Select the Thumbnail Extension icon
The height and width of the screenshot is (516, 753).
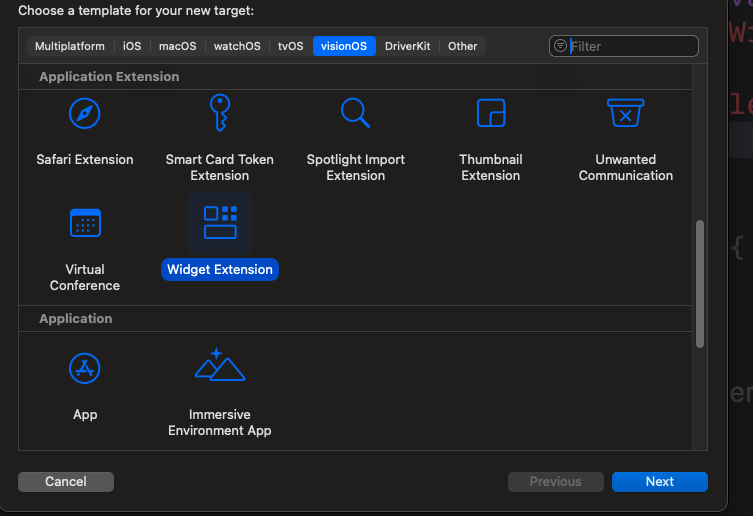(491, 113)
